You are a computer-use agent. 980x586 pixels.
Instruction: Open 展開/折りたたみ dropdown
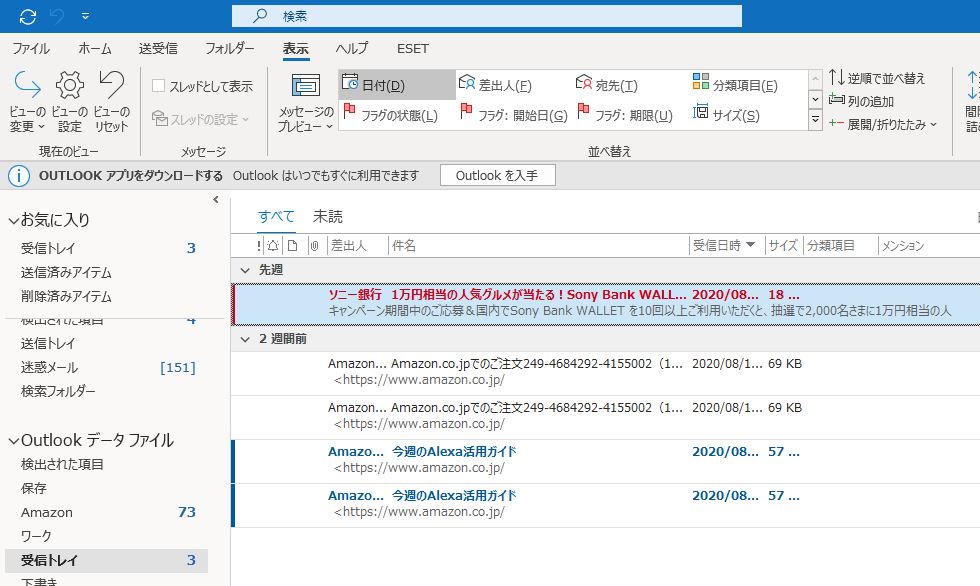(883, 124)
